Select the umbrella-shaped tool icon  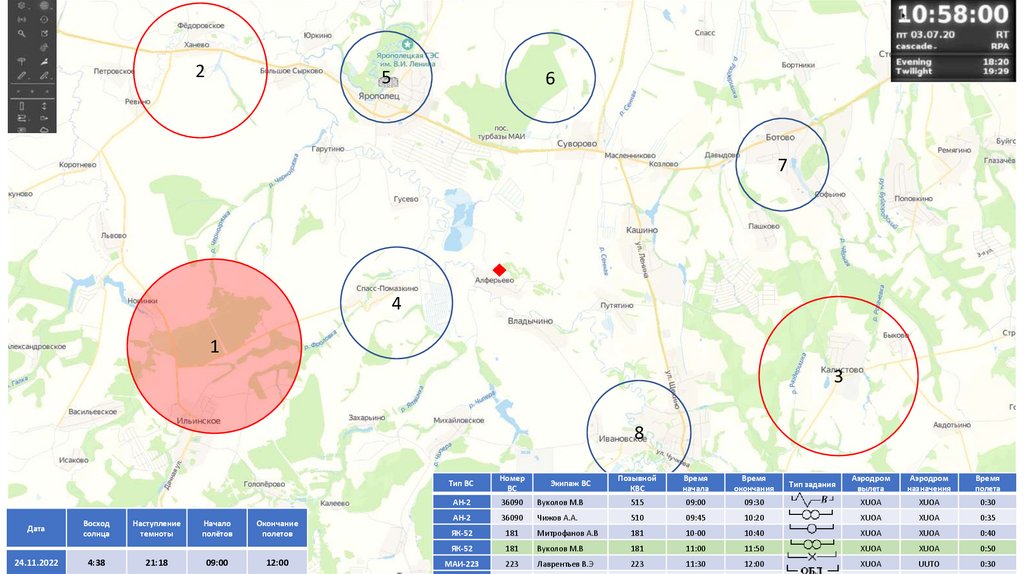22,61
